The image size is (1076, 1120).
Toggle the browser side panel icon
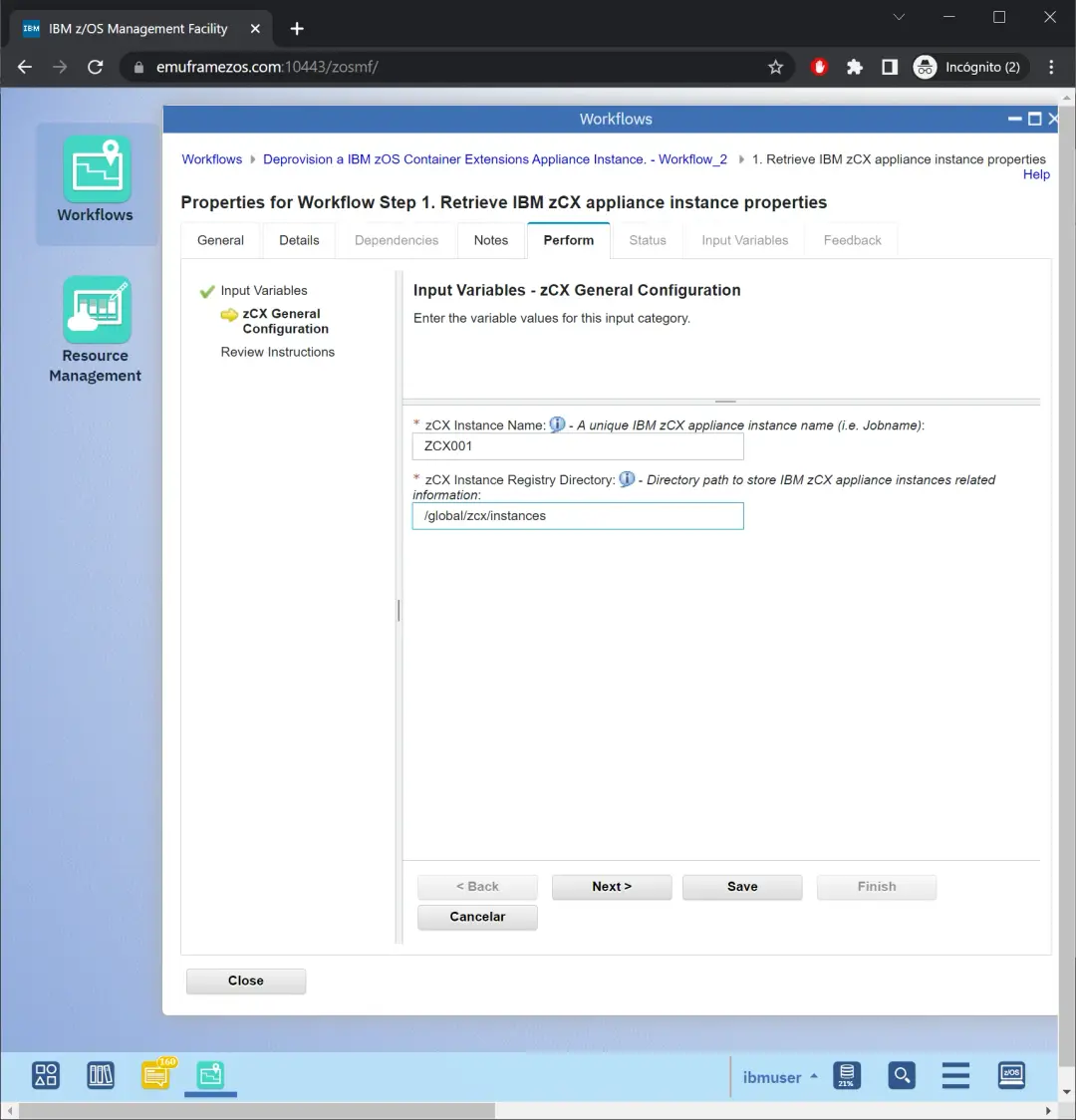coord(889,67)
